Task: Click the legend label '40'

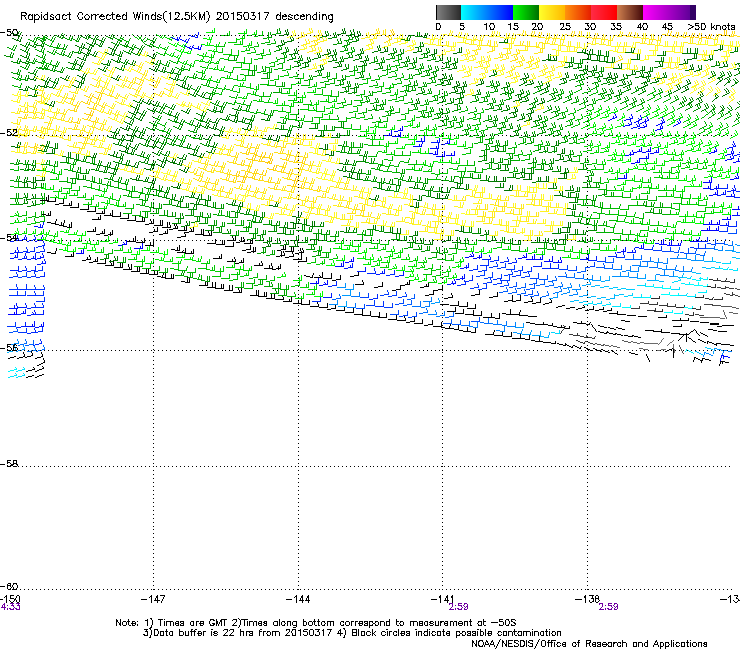Action: pyautogui.click(x=642, y=27)
